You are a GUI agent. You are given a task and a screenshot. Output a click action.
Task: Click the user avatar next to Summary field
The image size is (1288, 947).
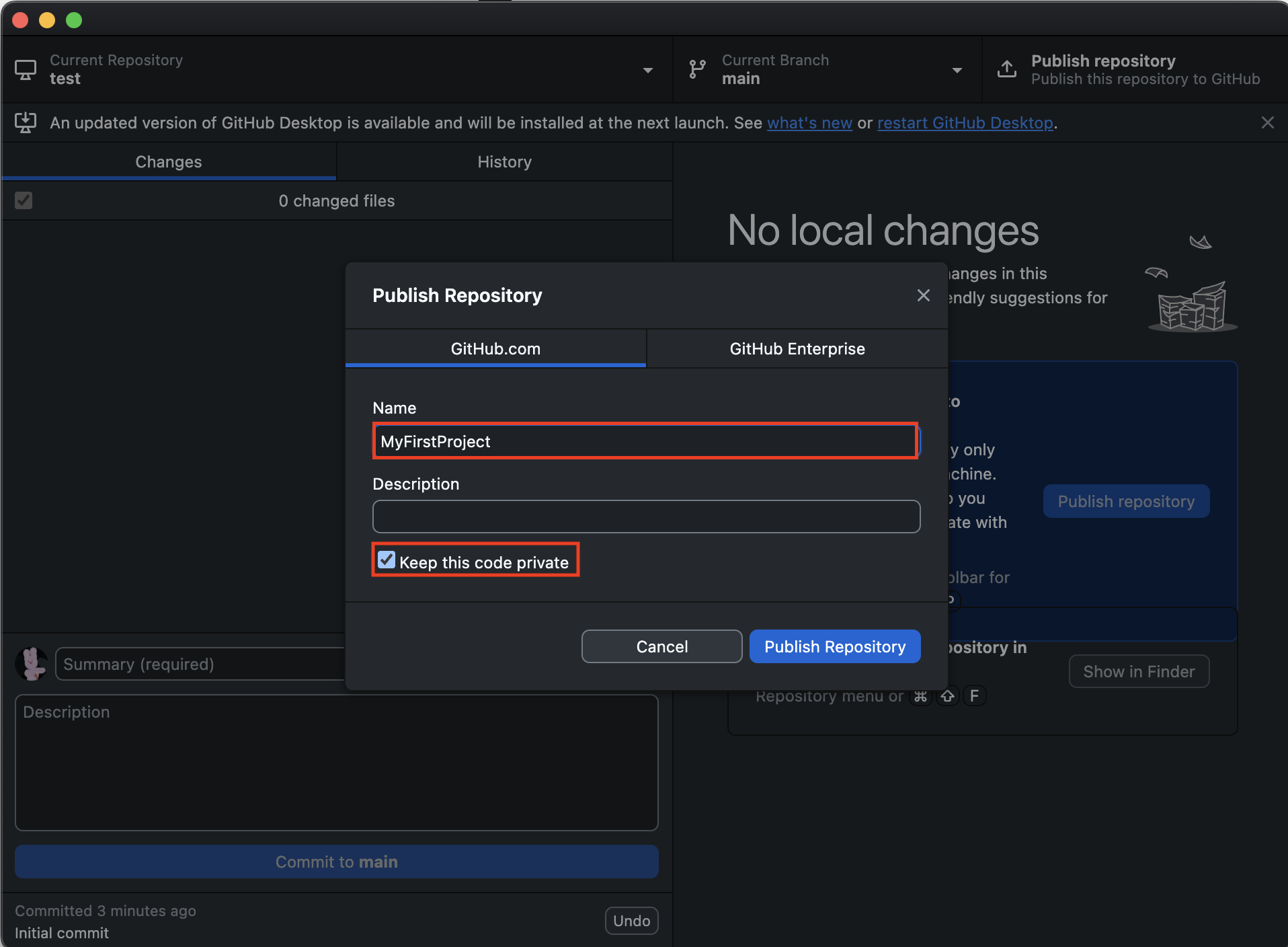pyautogui.click(x=31, y=664)
